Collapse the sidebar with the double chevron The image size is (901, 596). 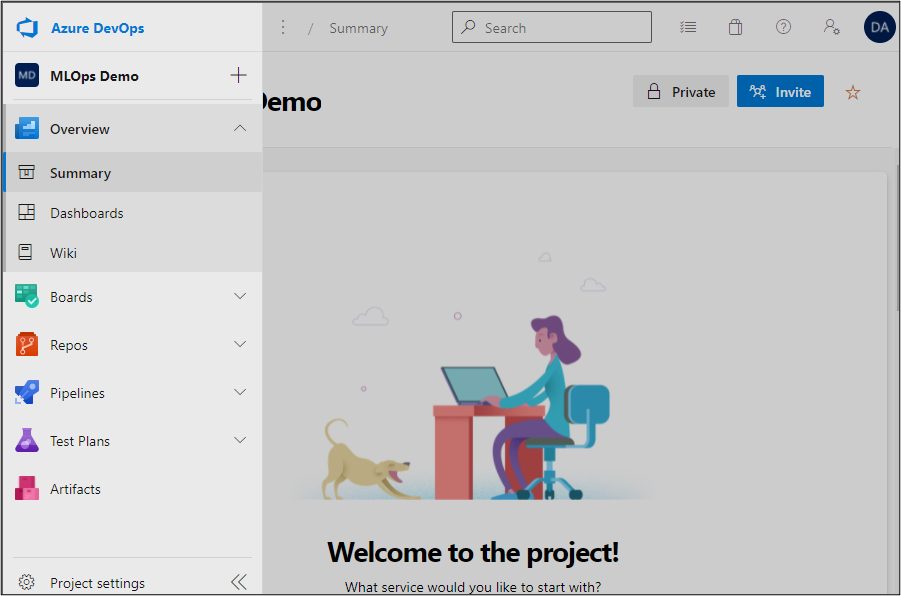pyautogui.click(x=238, y=581)
